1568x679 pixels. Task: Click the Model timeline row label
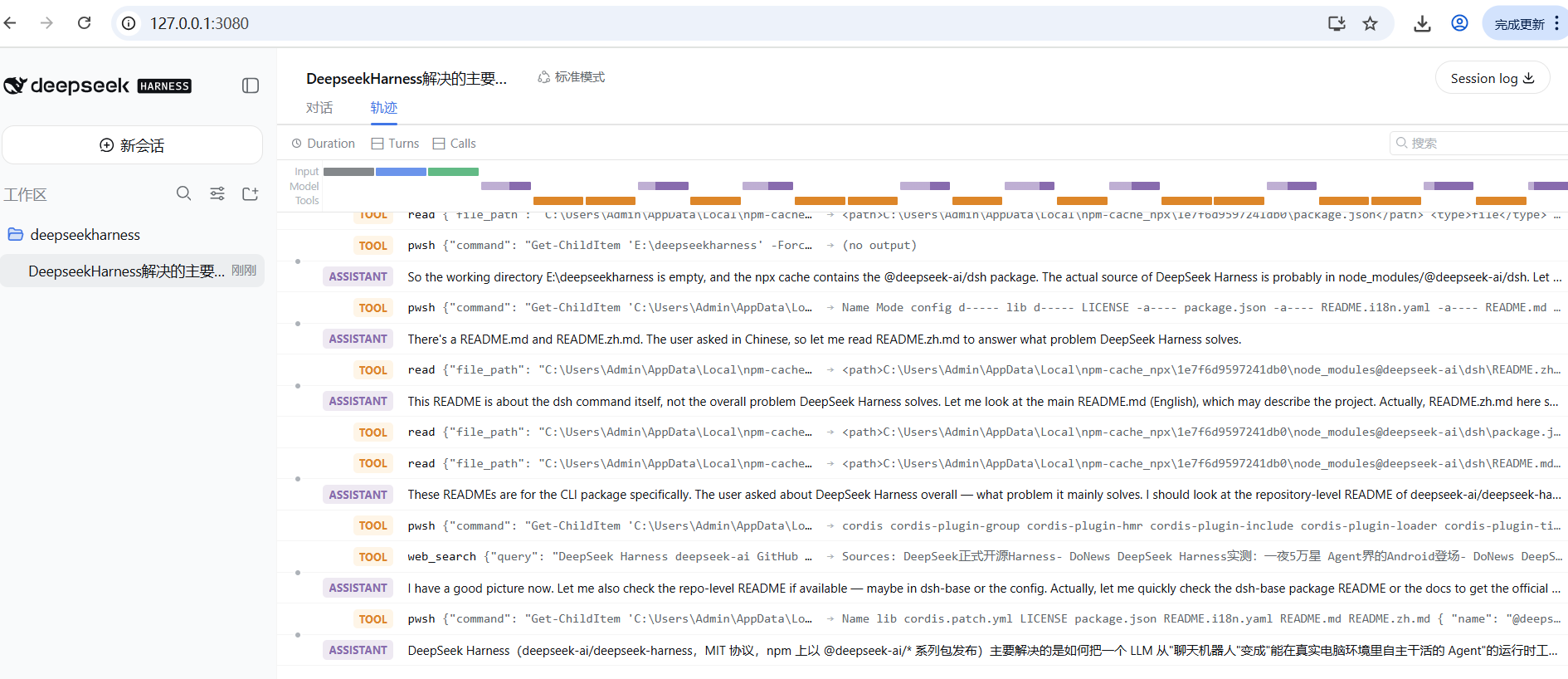point(304,186)
